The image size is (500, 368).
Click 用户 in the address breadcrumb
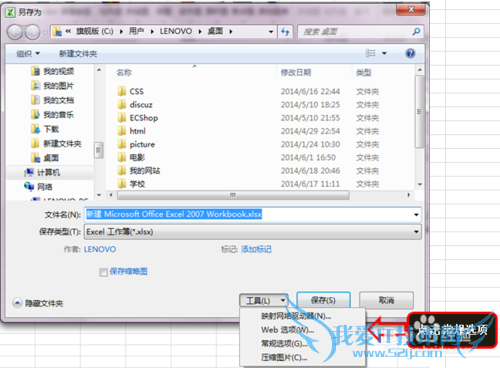(x=136, y=31)
